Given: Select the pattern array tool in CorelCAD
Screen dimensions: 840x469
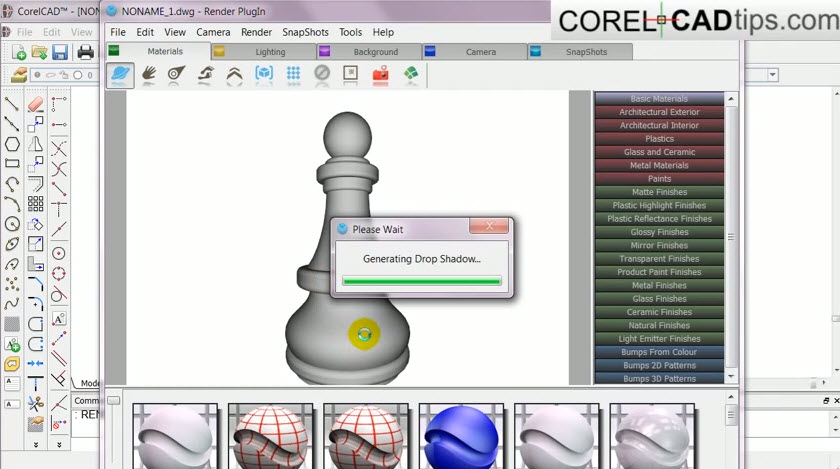Looking at the screenshot, I should [x=35, y=204].
